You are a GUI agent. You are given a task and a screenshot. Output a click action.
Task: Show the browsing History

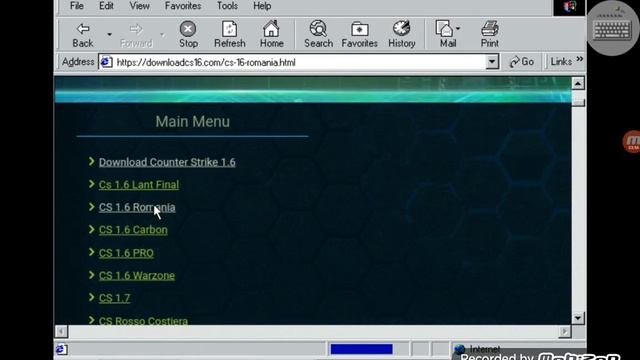click(402, 35)
